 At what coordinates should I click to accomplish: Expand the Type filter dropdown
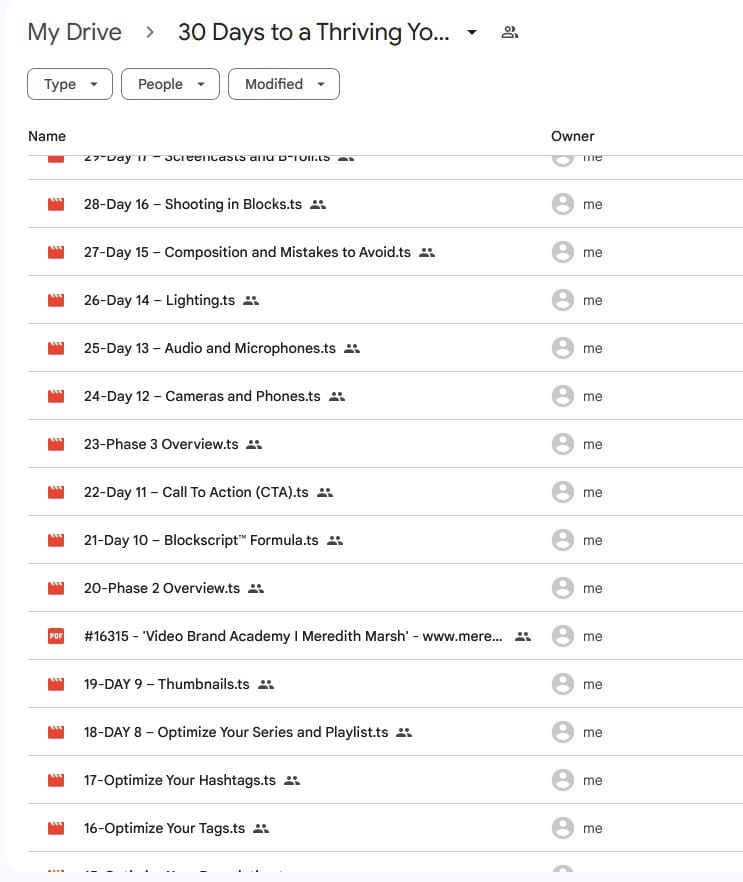69,84
